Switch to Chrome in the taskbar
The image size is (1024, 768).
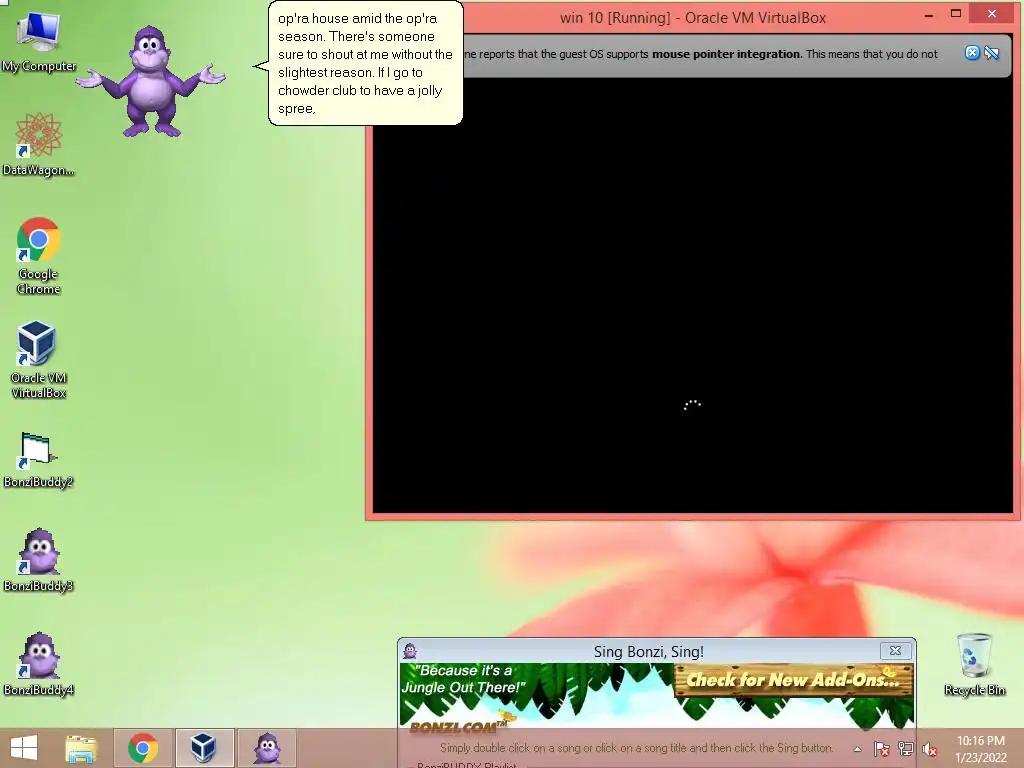(143, 748)
